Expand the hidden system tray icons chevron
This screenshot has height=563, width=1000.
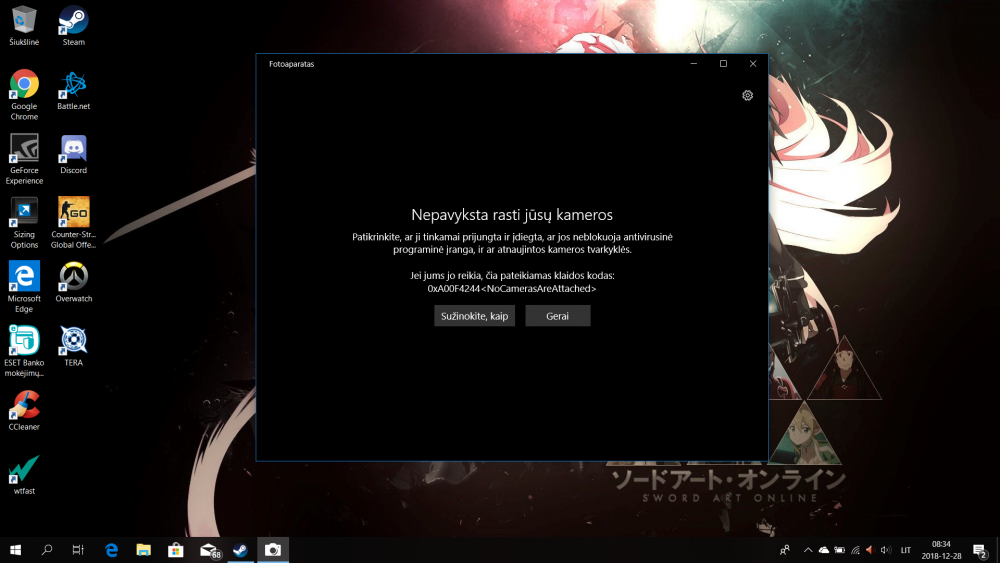808,550
